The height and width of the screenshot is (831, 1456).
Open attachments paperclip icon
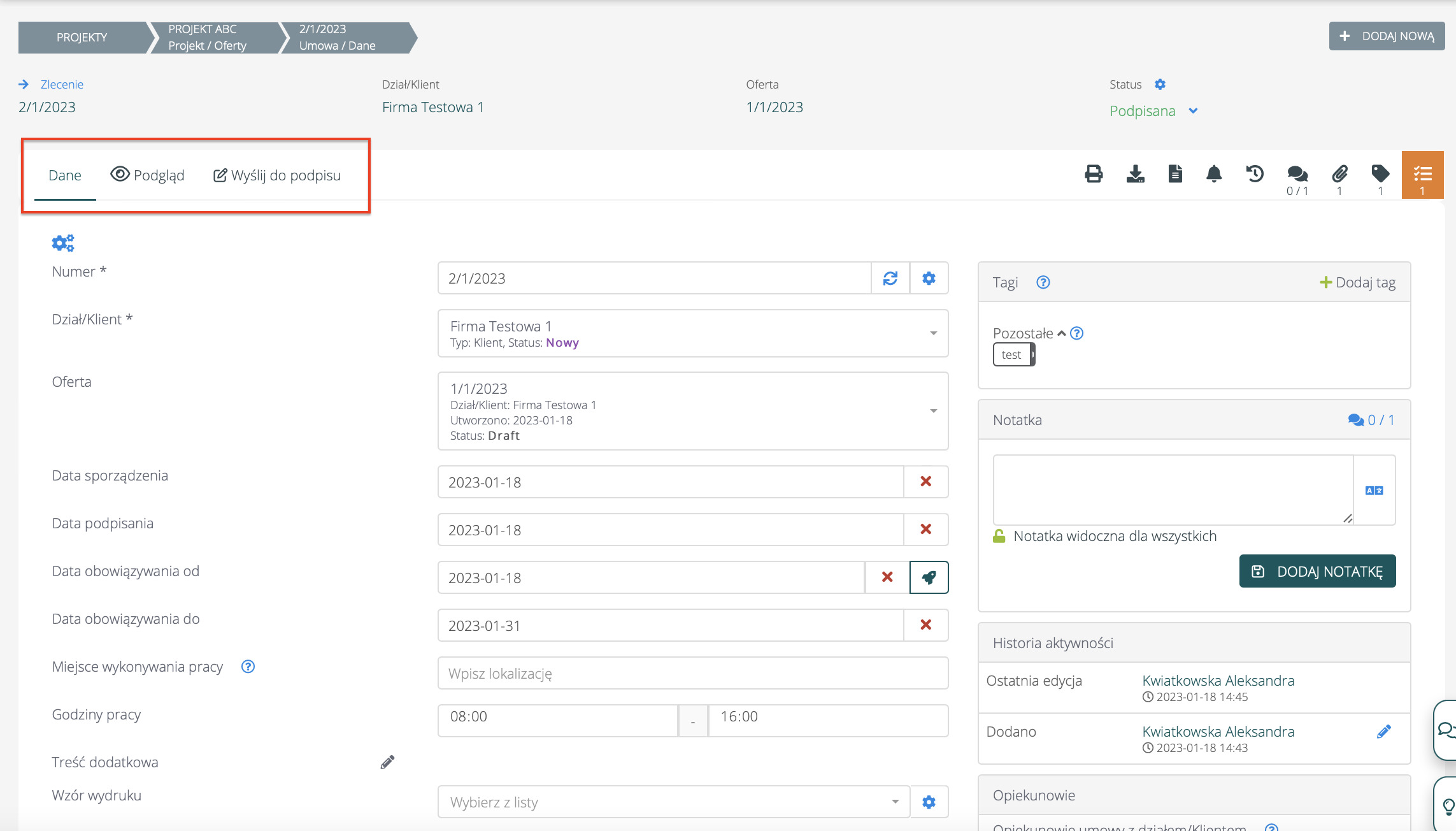click(1339, 174)
